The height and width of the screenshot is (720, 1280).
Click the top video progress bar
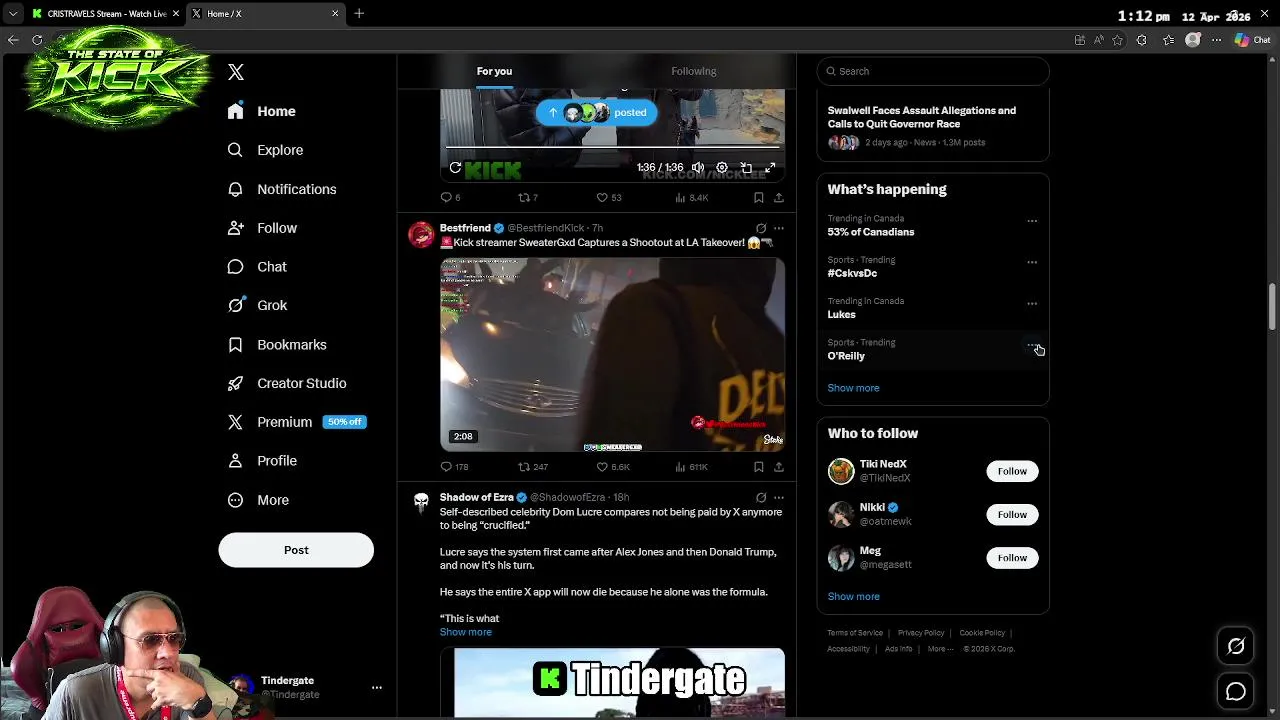[612, 147]
